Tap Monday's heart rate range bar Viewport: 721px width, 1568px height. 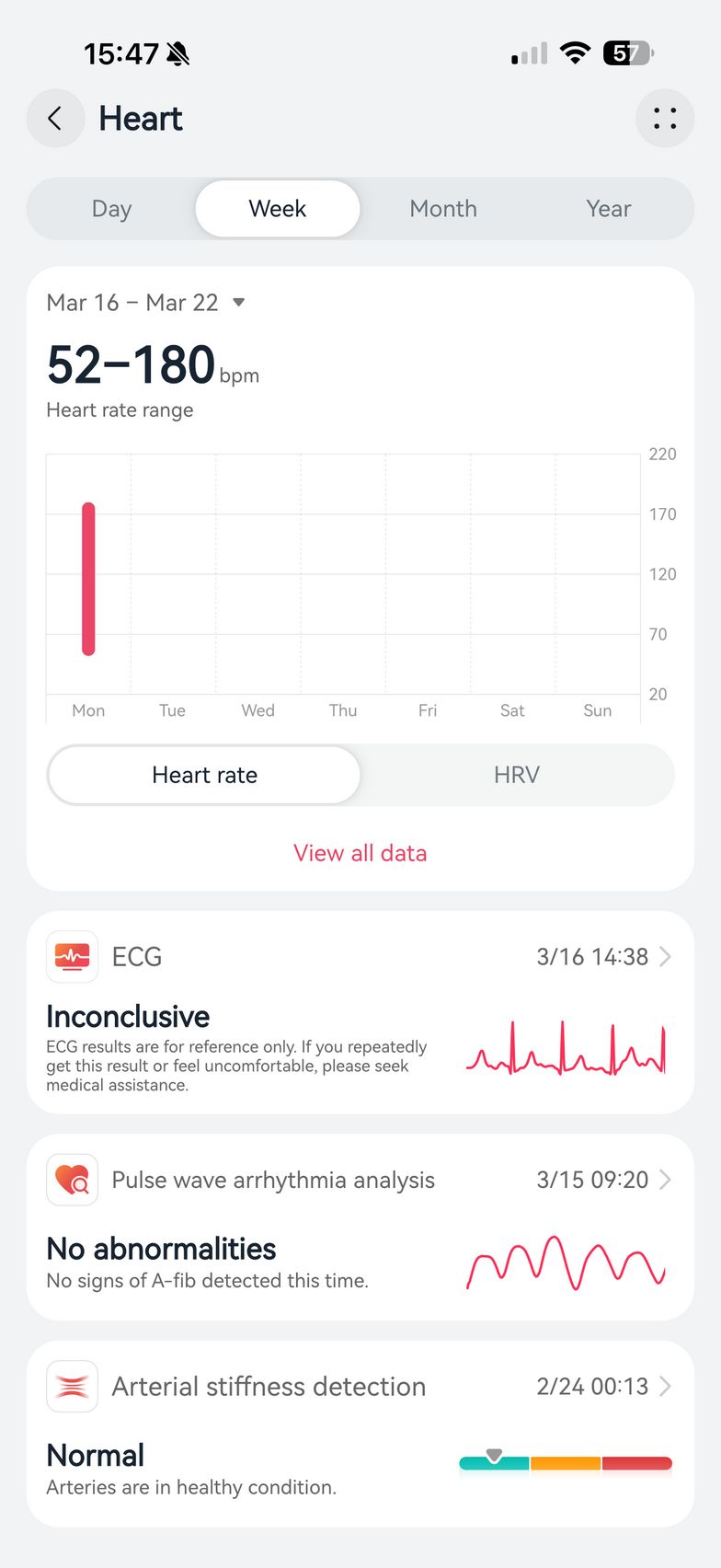pyautogui.click(x=88, y=579)
